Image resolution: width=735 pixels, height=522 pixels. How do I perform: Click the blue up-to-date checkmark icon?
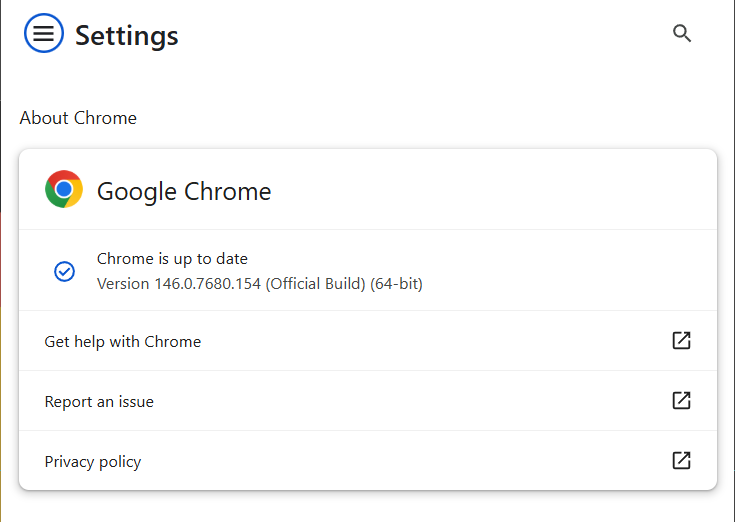pos(64,271)
